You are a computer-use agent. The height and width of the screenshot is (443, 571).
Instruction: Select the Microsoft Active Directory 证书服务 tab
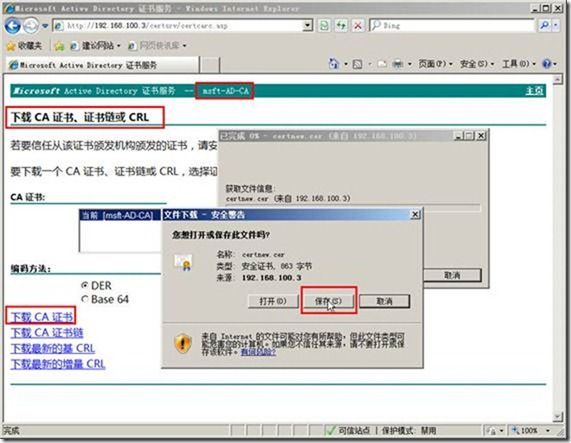[103, 65]
